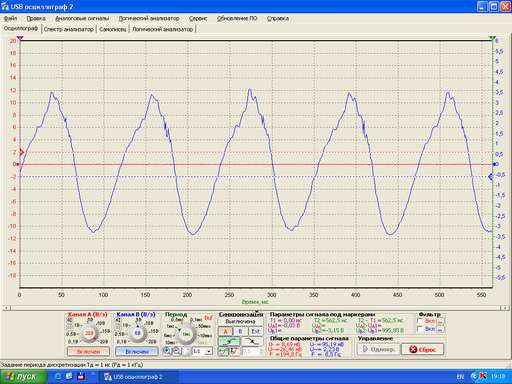Select sync source Ext
This screenshot has height=384, width=512.
pos(255,331)
